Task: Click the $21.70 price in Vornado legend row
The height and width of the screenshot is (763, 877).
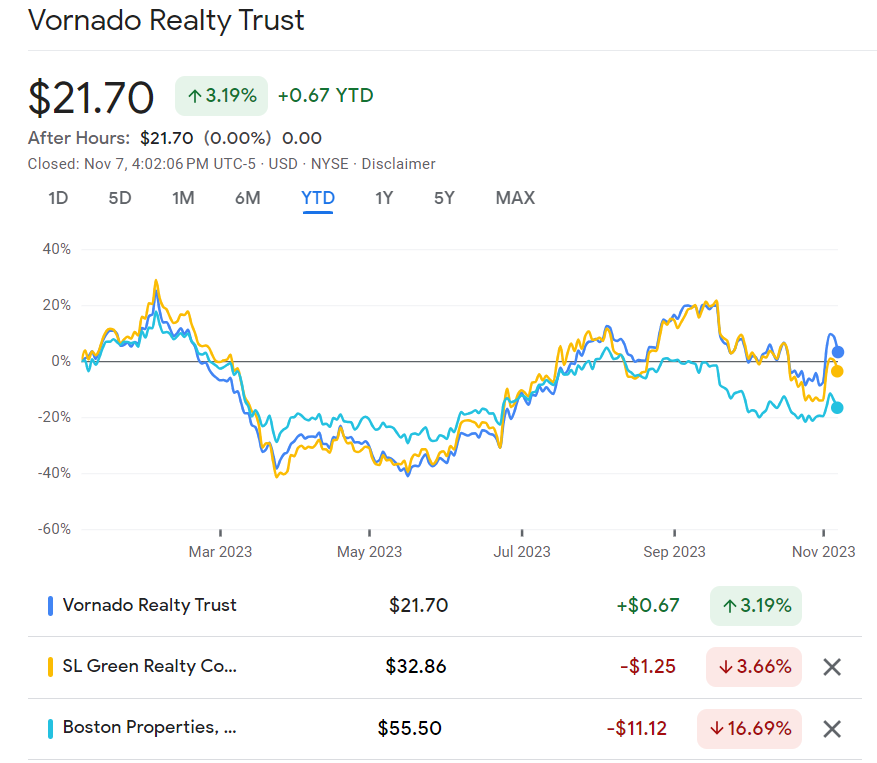Action: 418,605
